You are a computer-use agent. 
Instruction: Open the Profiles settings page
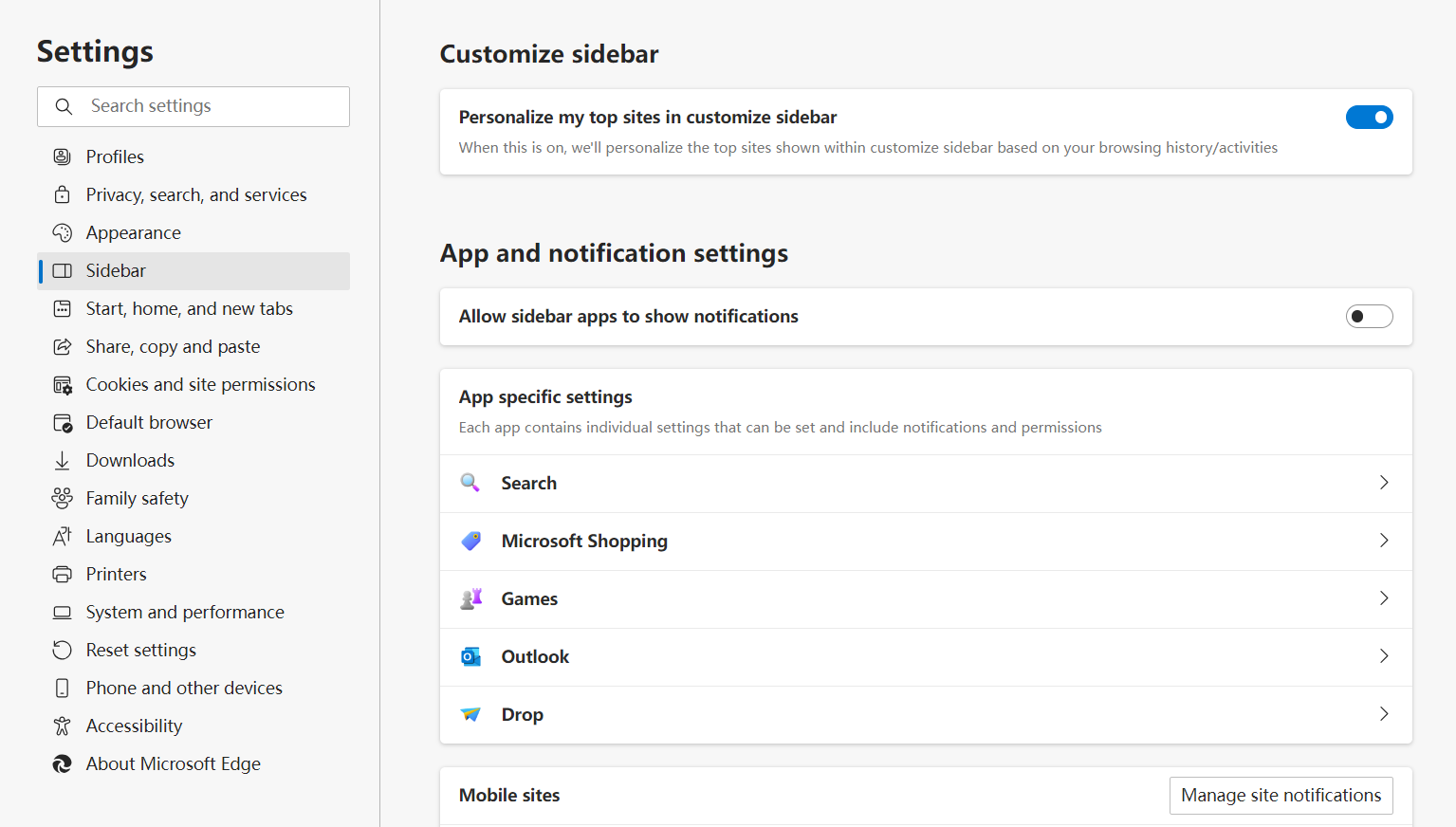click(194, 156)
